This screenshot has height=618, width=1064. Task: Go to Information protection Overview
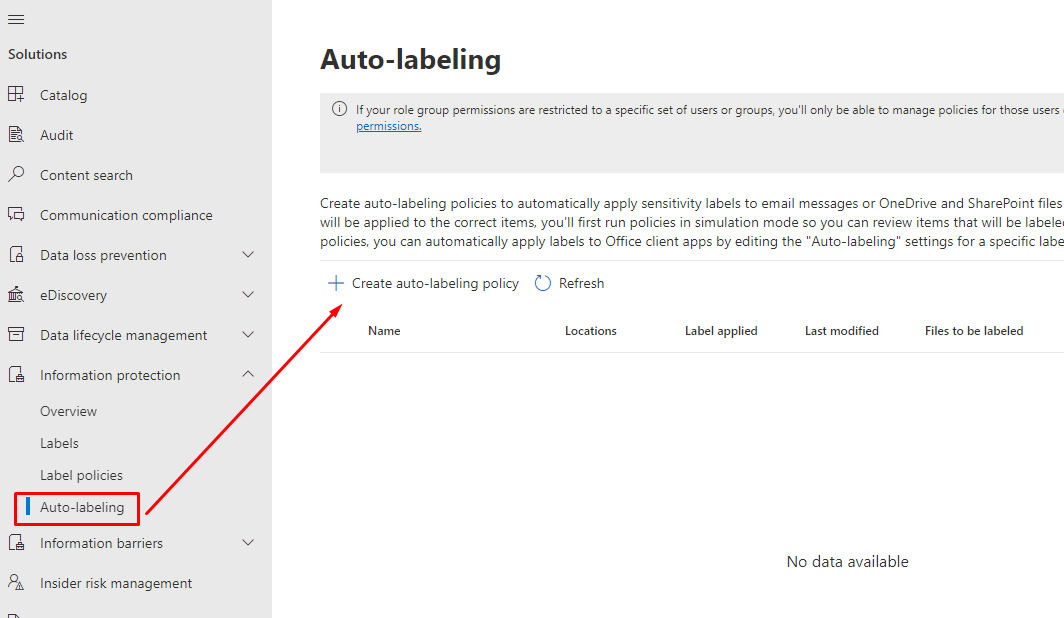[x=68, y=411]
